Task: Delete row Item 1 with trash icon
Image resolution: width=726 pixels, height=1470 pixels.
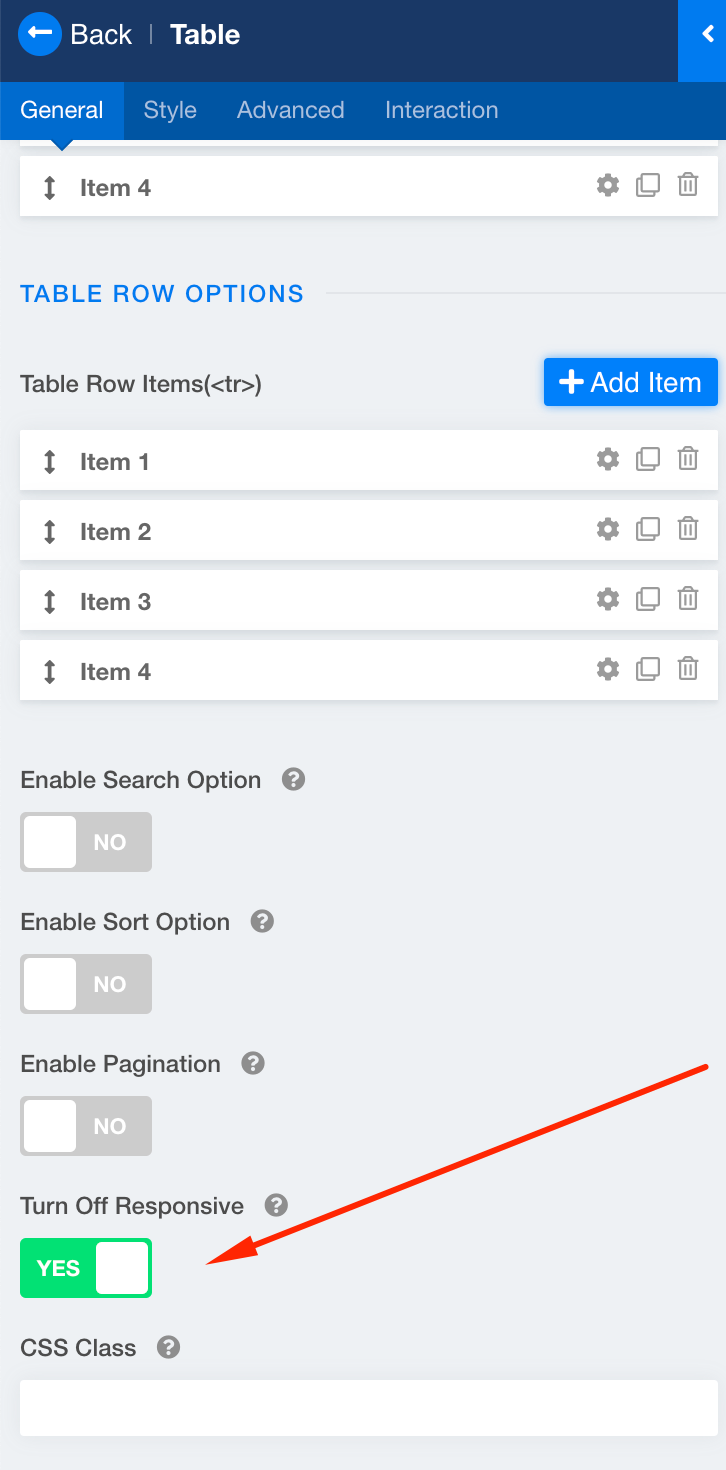Action: (x=688, y=460)
